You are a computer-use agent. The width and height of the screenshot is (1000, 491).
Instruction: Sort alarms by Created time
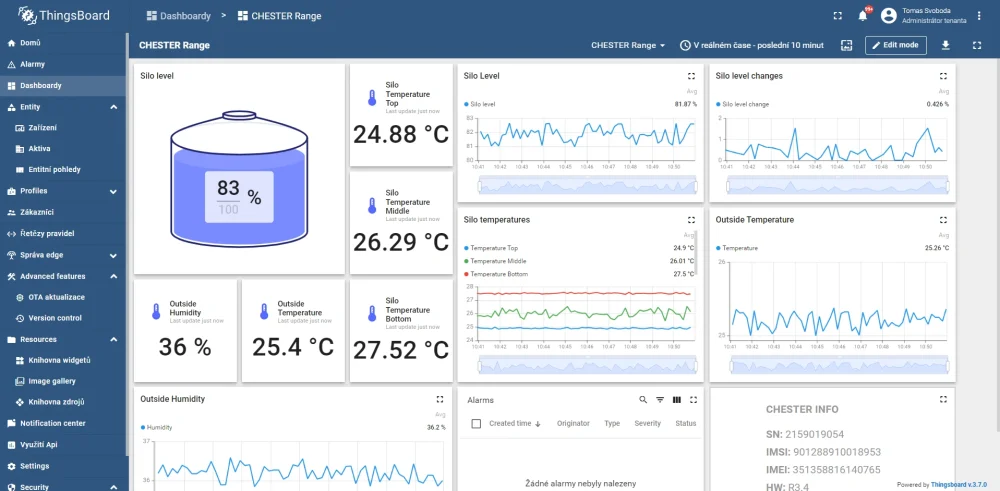(515, 423)
